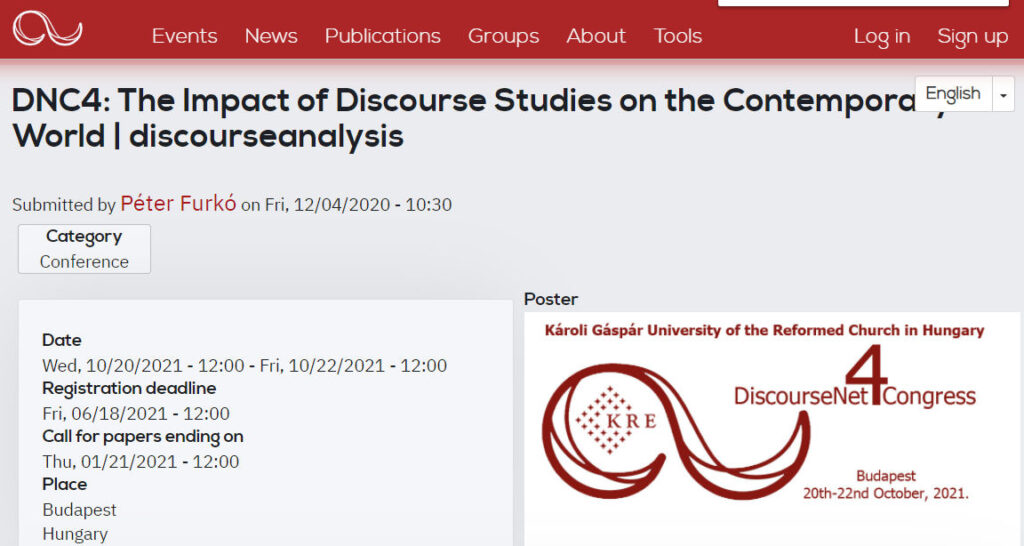
Task: Click the Conference category box
Action: [x=84, y=249]
